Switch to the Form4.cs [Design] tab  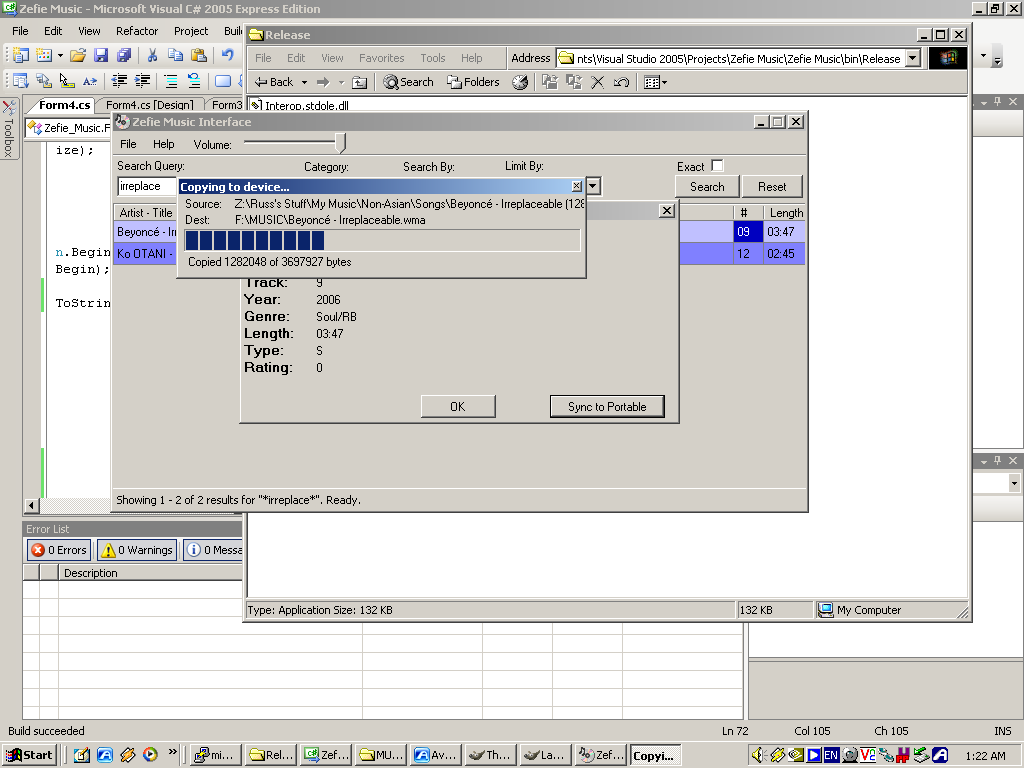[149, 105]
